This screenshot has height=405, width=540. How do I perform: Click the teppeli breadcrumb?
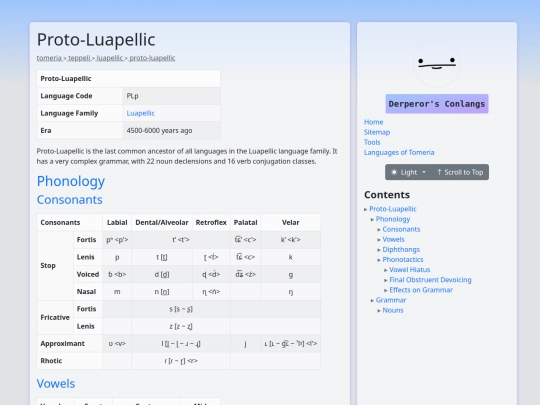click(79, 58)
